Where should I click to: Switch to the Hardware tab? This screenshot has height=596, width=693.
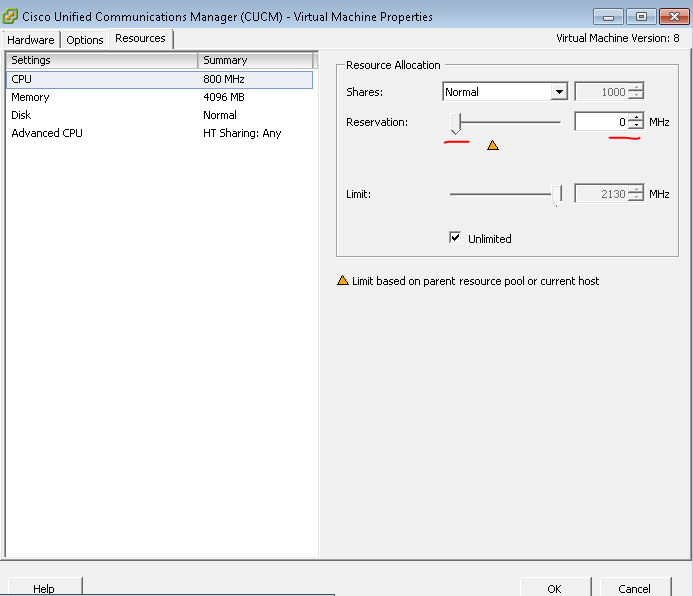[30, 40]
